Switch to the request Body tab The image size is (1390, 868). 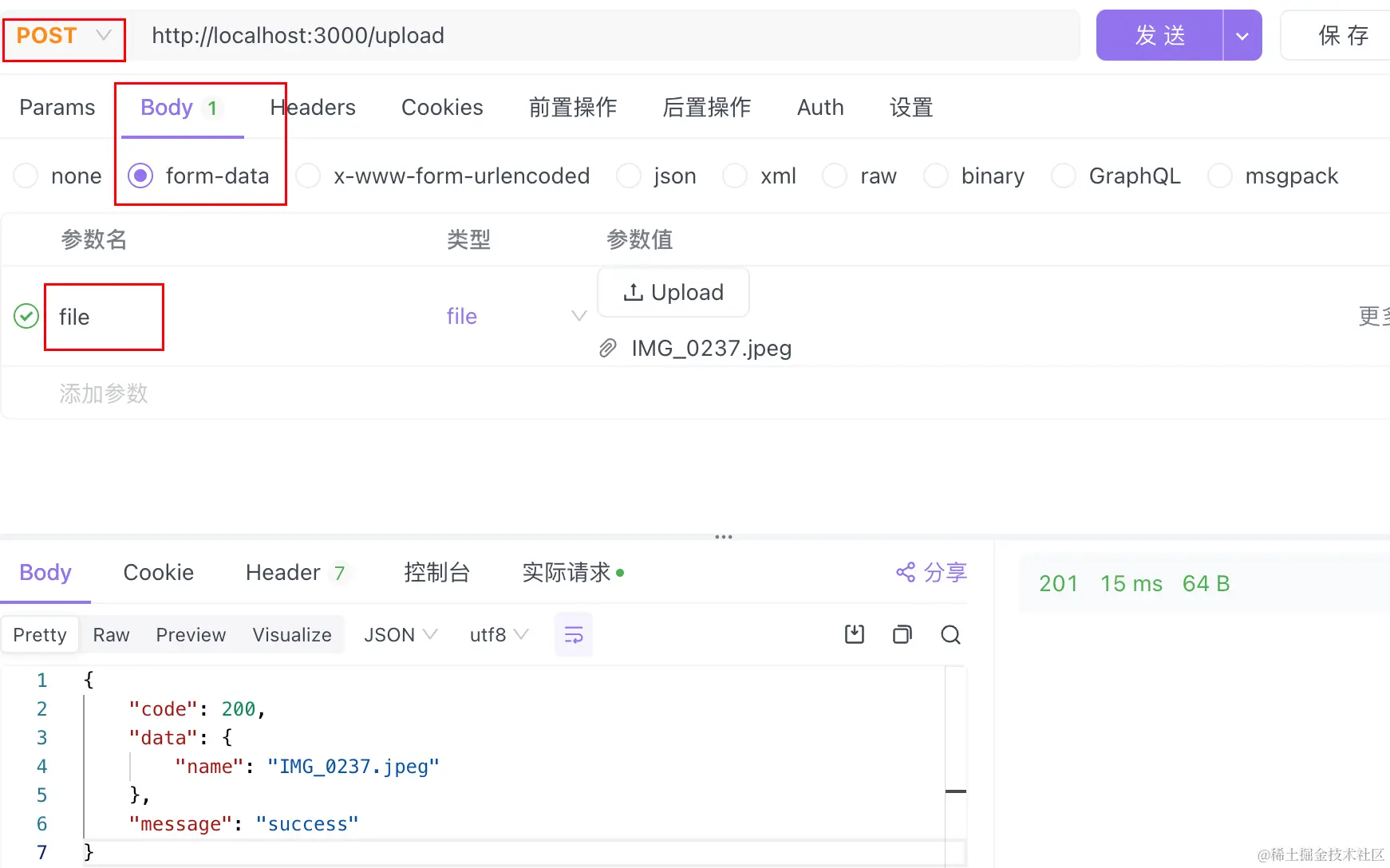click(181, 108)
